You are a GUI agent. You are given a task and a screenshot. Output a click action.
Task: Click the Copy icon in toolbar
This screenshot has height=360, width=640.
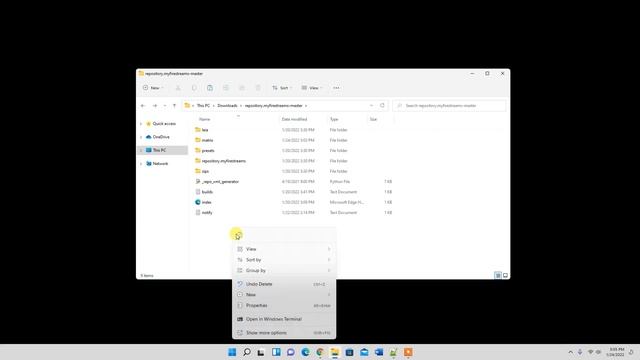[x=194, y=88]
